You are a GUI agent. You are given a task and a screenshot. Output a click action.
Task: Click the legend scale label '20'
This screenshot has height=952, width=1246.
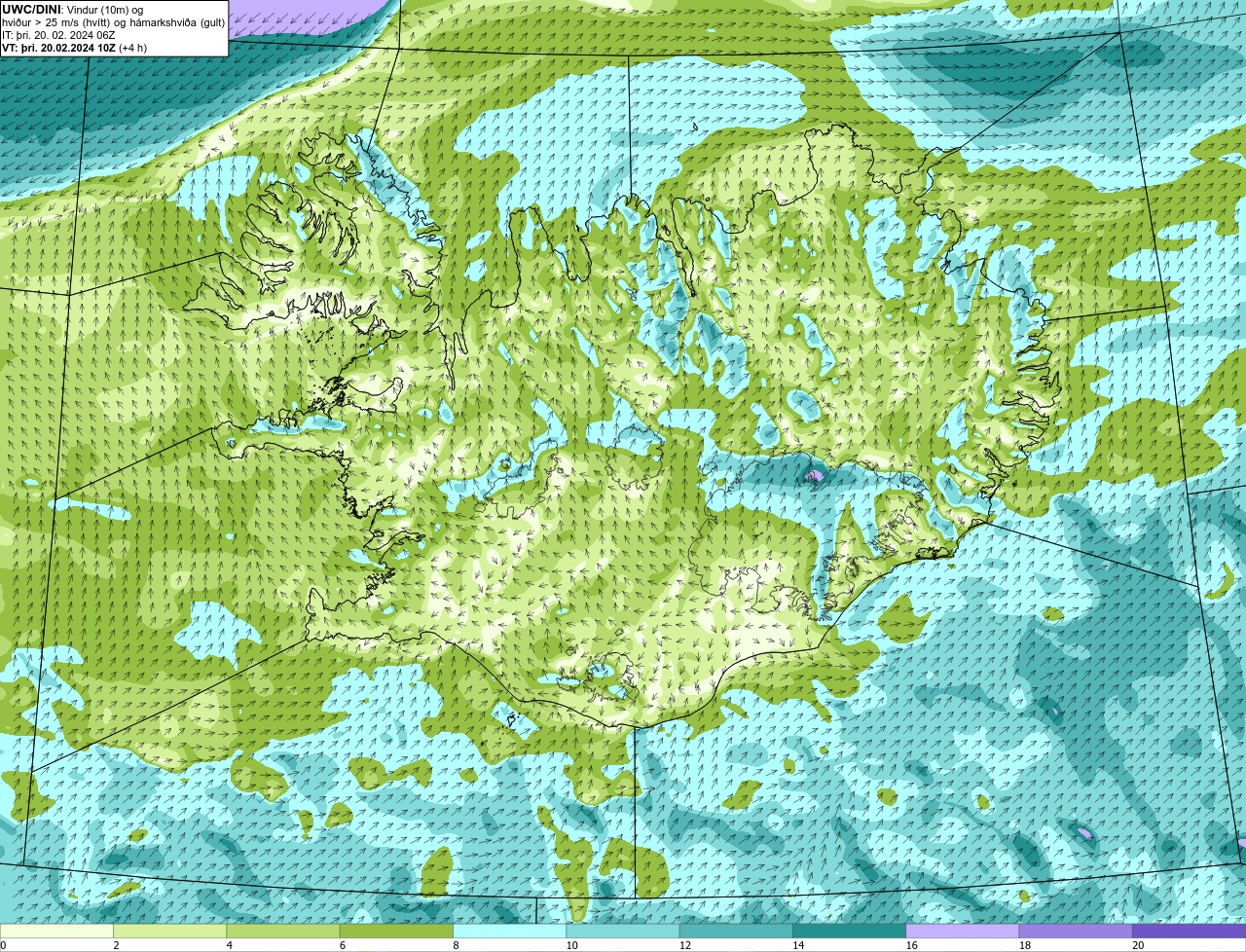click(1138, 945)
